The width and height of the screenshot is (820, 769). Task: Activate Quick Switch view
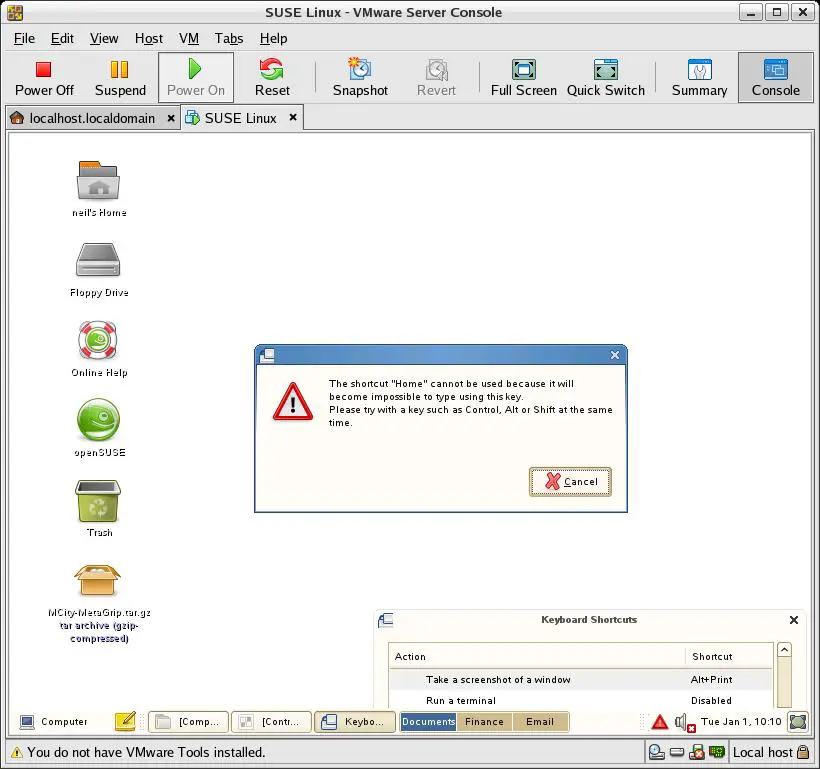[605, 78]
